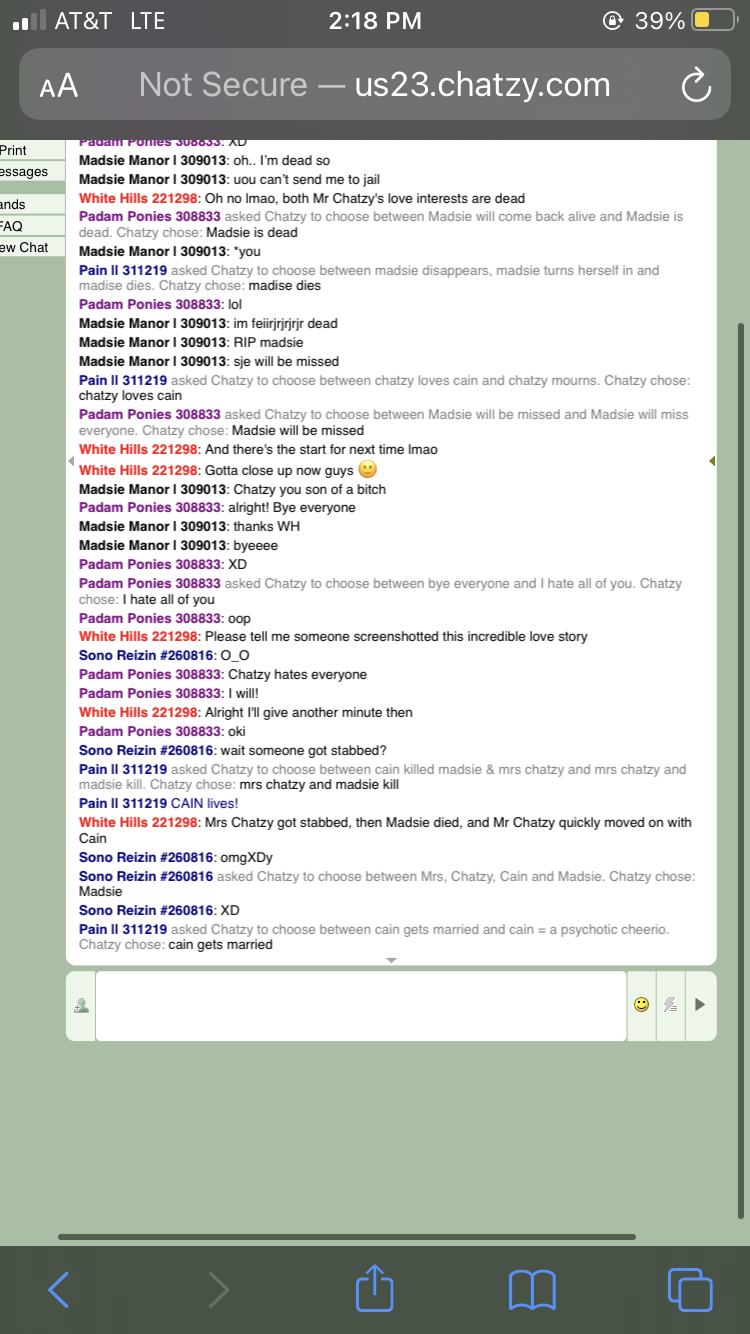Viewport: 750px width, 1334px height.
Task: Tap the Safari back arrow
Action: tap(59, 1289)
